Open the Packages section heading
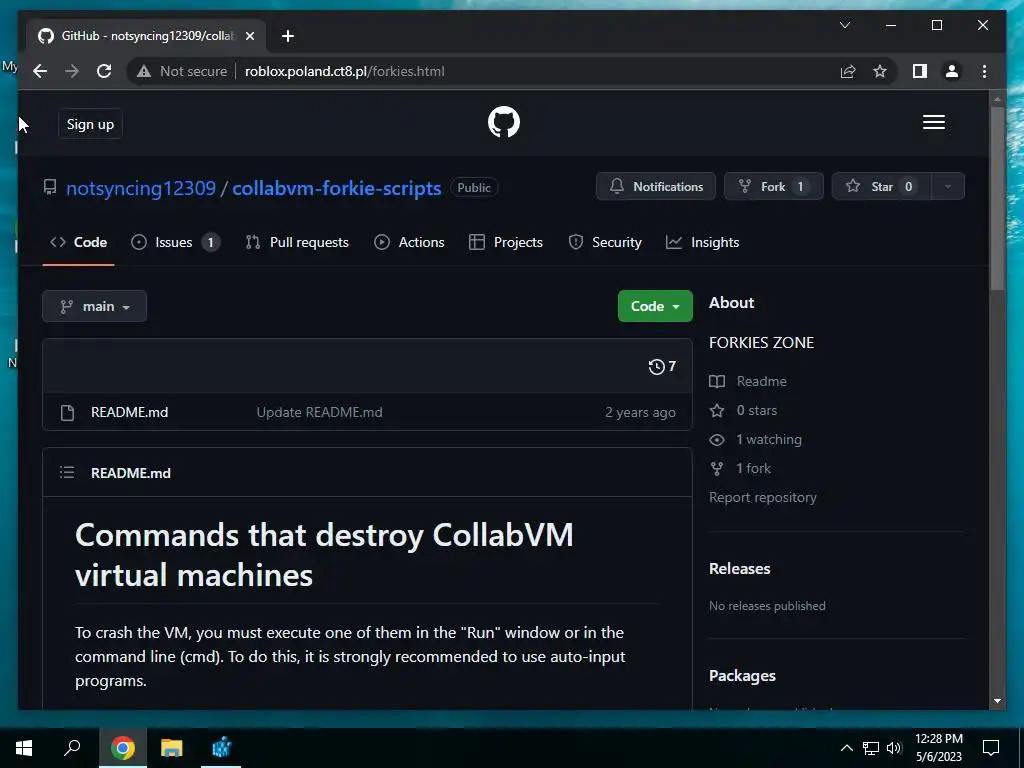This screenshot has width=1024, height=768. 742,676
